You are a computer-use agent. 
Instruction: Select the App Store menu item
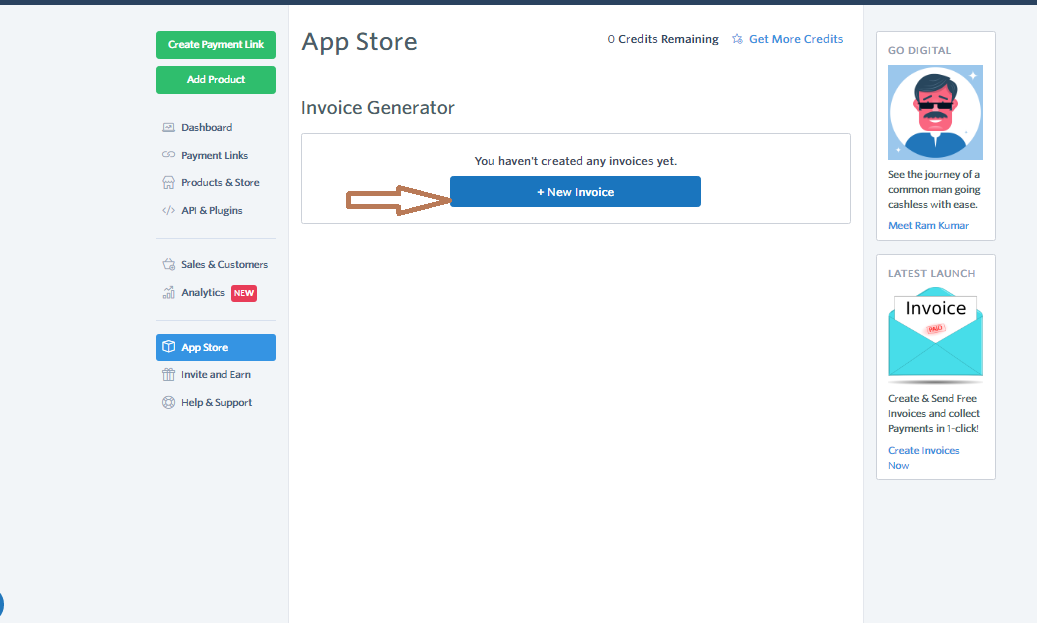click(216, 347)
